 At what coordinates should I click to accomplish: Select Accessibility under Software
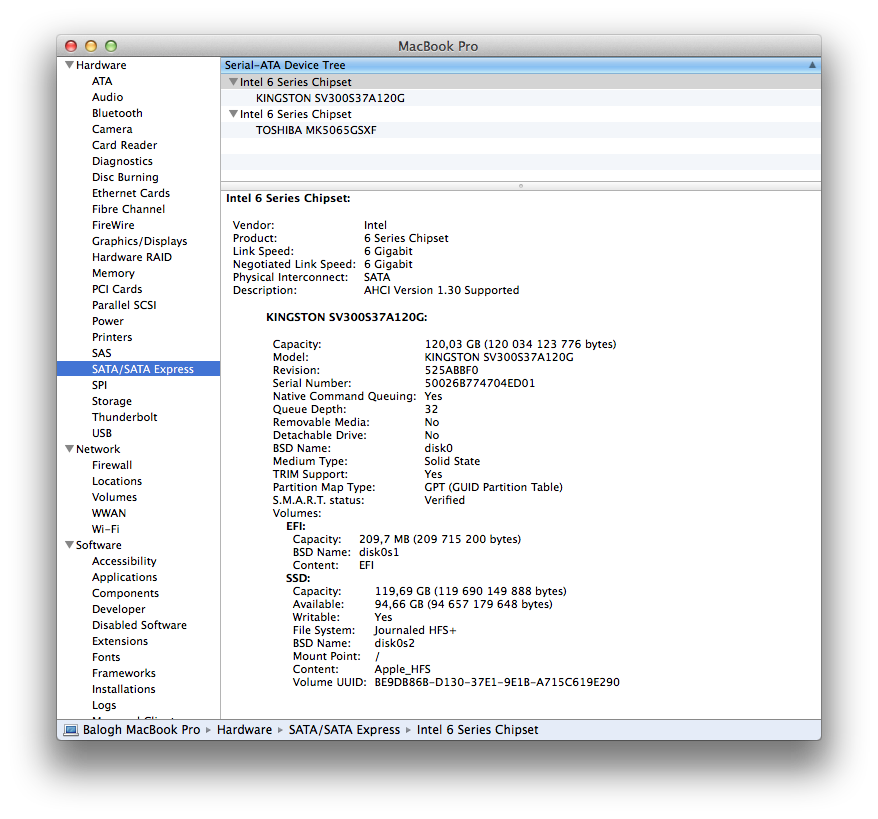click(124, 561)
